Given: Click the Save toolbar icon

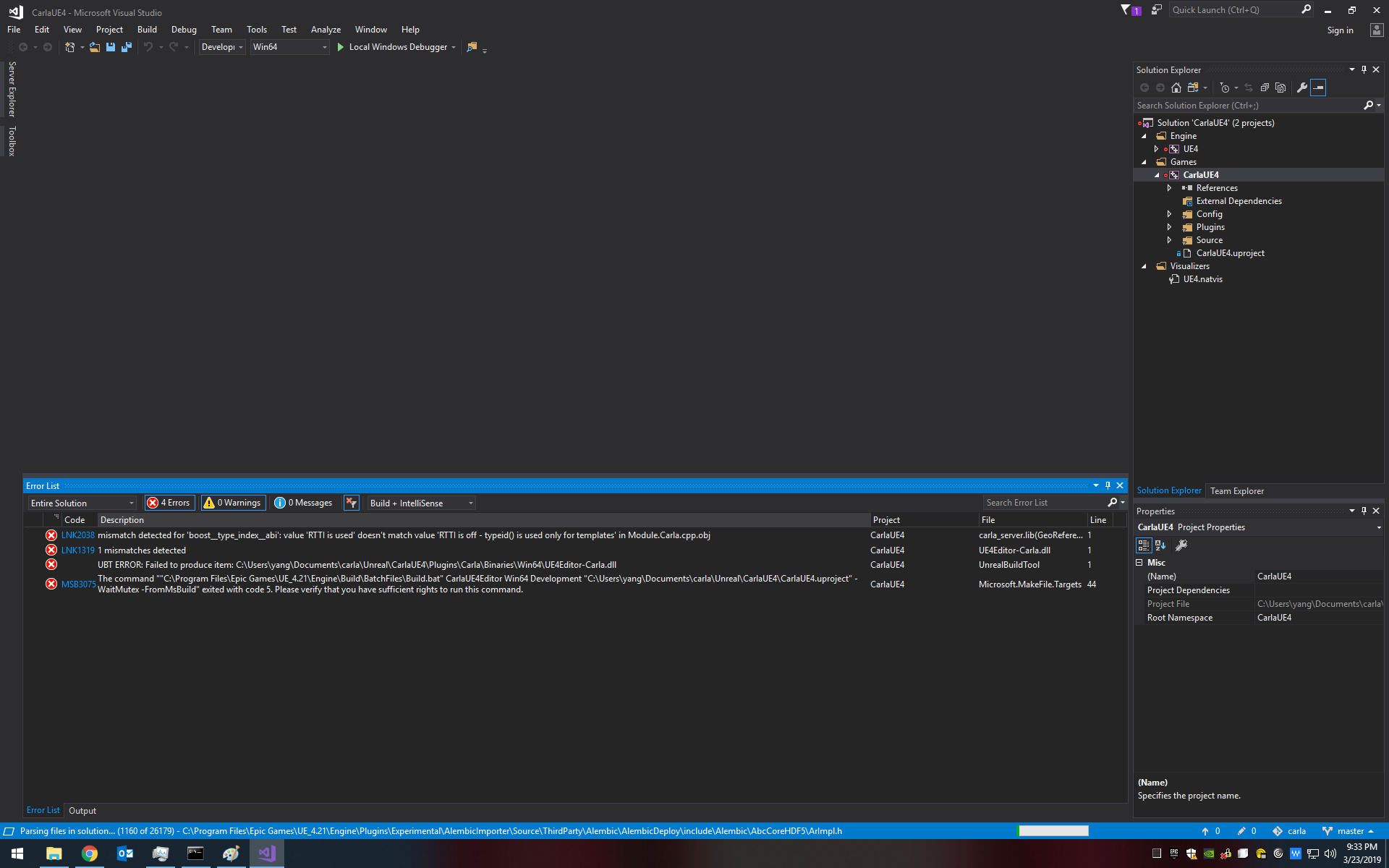Looking at the screenshot, I should (x=111, y=47).
